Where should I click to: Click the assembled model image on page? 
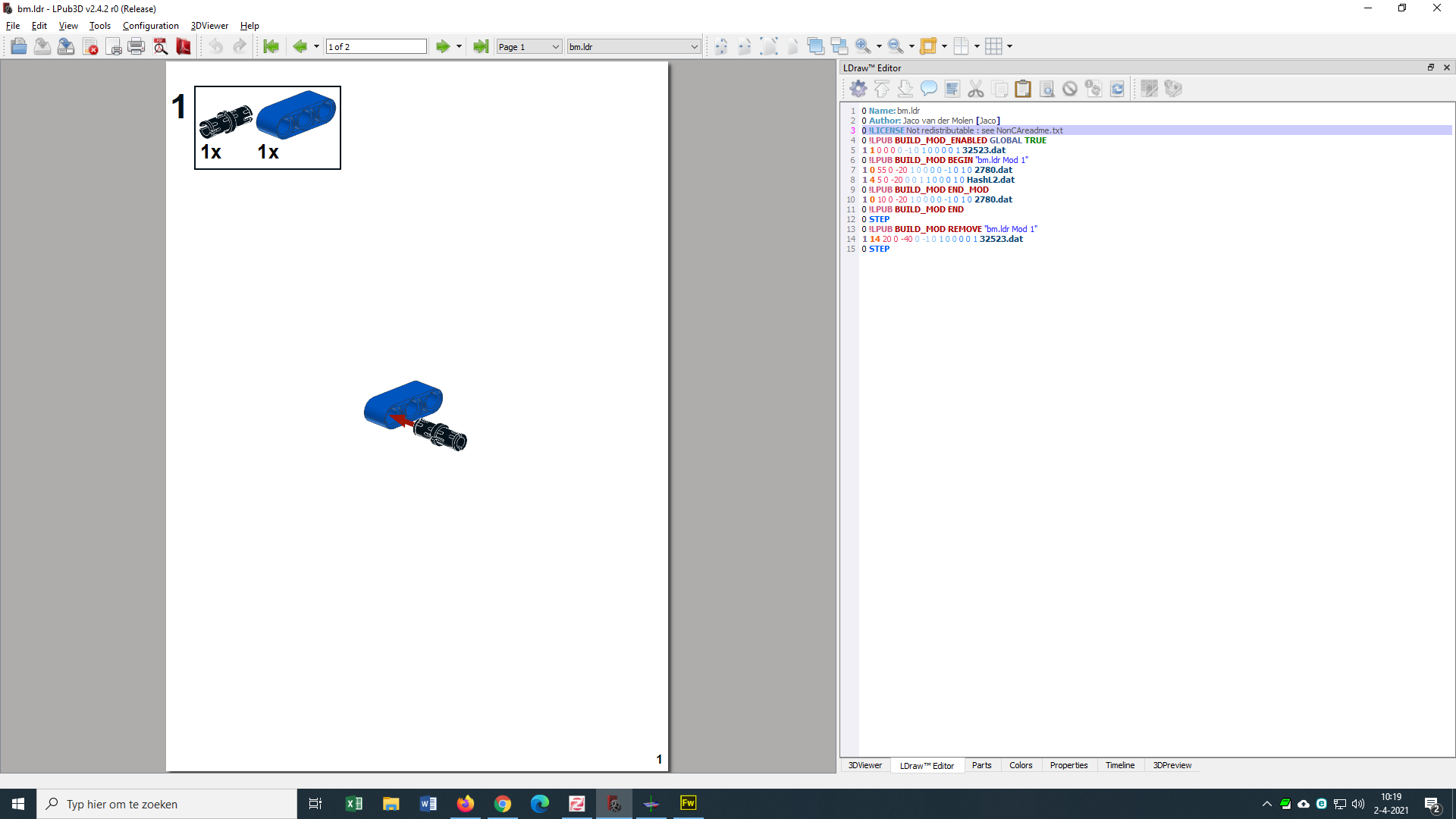tap(415, 416)
